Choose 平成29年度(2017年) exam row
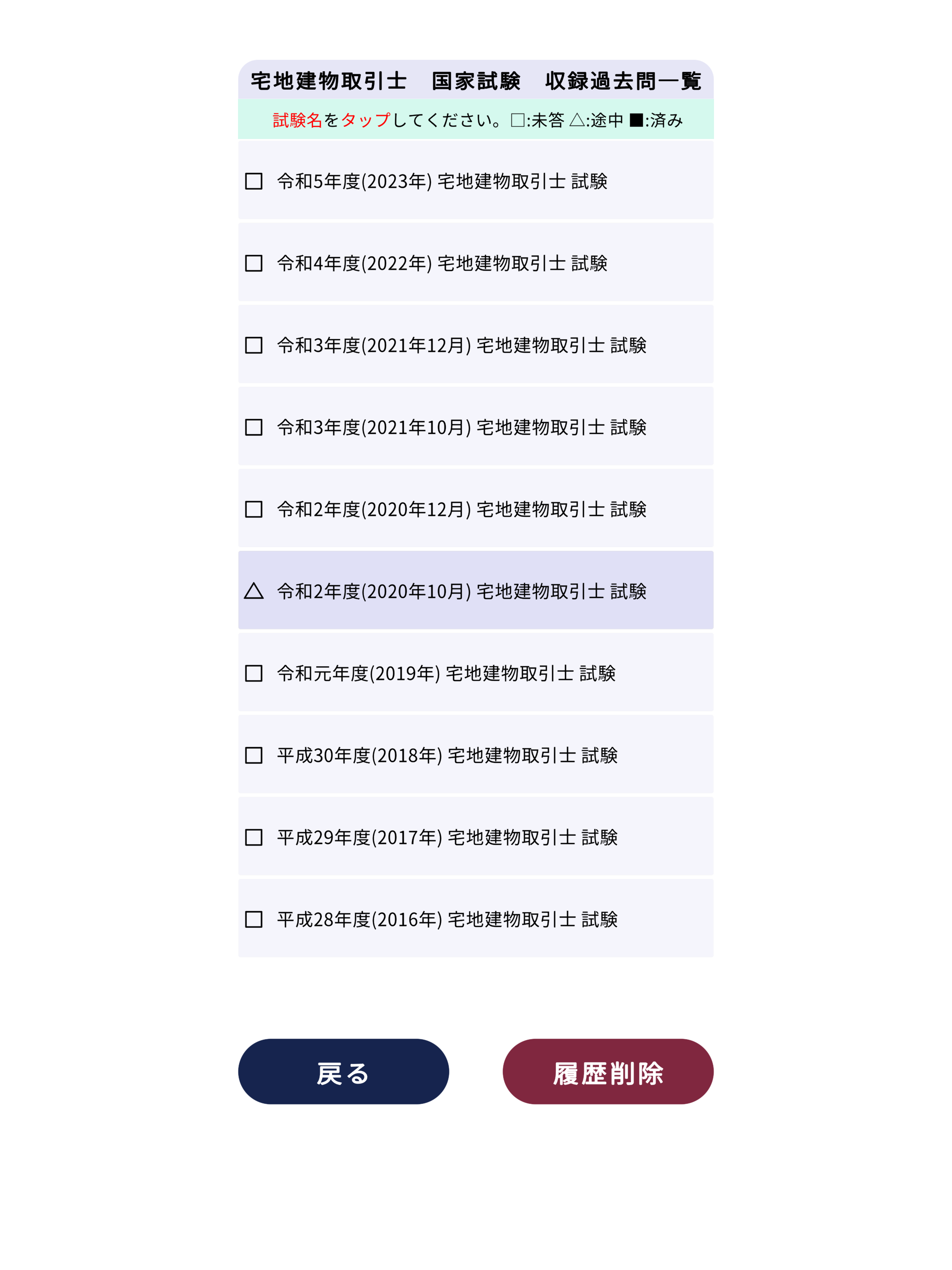Viewport: 952px width, 1270px height. click(476, 837)
